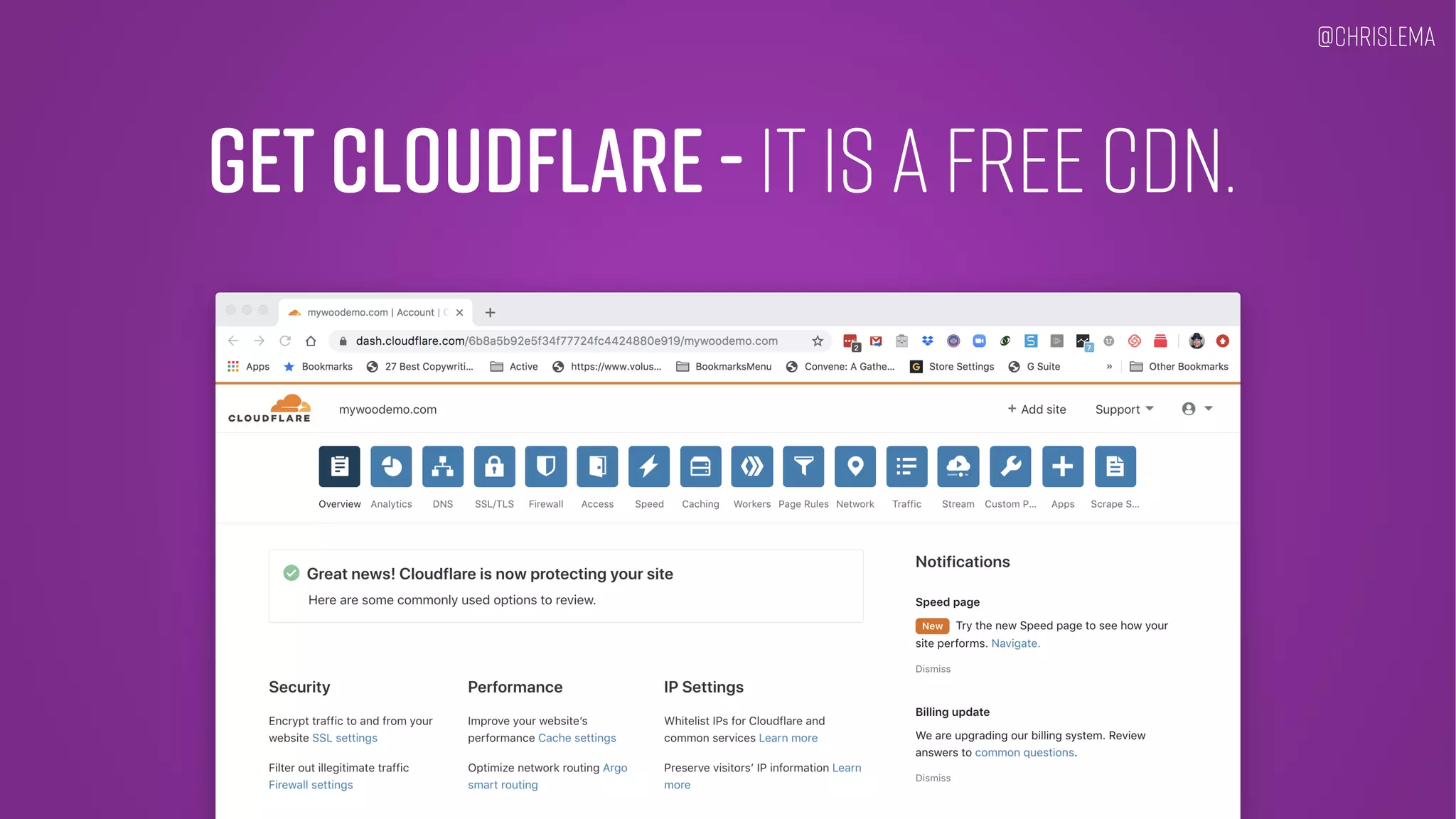This screenshot has height=819, width=1456.
Task: Open the Access door icon
Action: tap(597, 466)
